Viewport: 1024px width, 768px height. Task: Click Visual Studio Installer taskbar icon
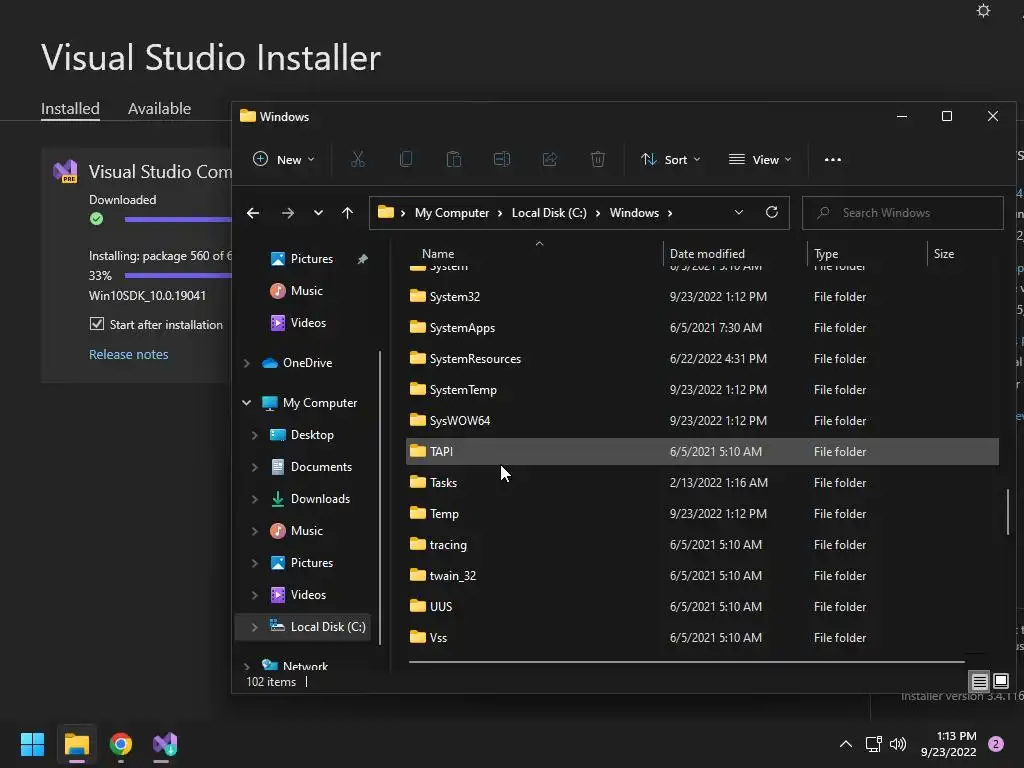coord(165,744)
